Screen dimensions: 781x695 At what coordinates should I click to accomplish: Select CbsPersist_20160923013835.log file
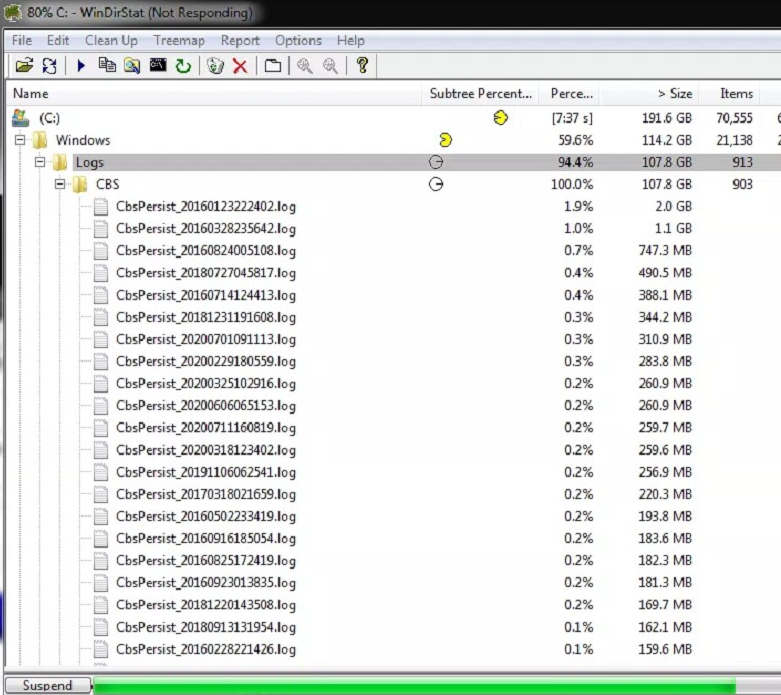pos(206,582)
